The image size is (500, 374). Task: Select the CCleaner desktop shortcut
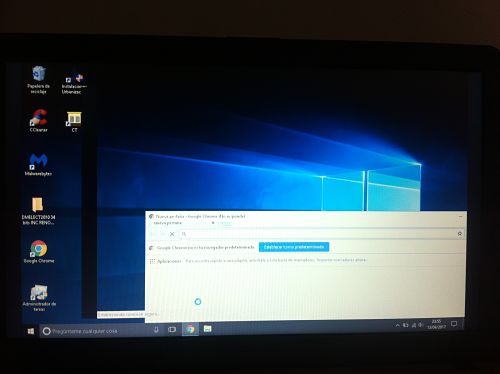coord(39,121)
